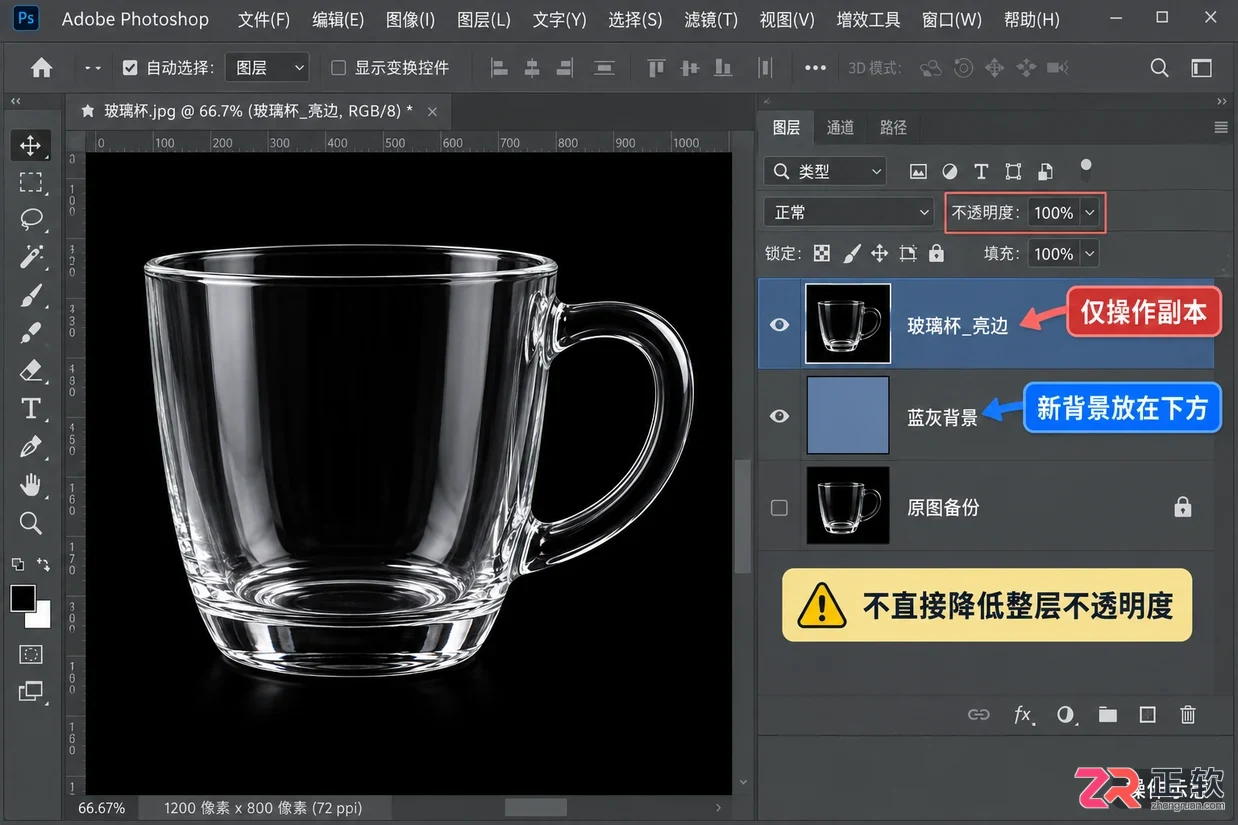Click the Home icon in options bar
The image size is (1238, 825).
tap(41, 68)
